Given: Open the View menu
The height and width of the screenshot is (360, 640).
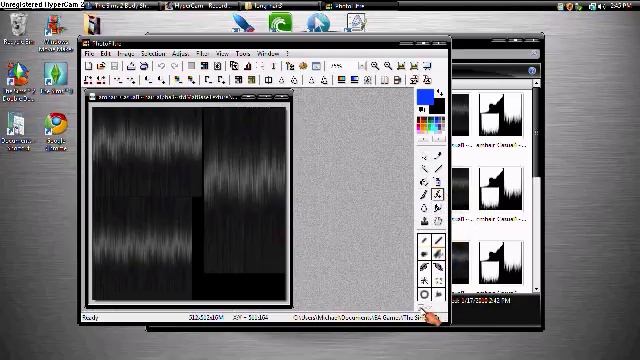Looking at the screenshot, I should click(x=222, y=53).
